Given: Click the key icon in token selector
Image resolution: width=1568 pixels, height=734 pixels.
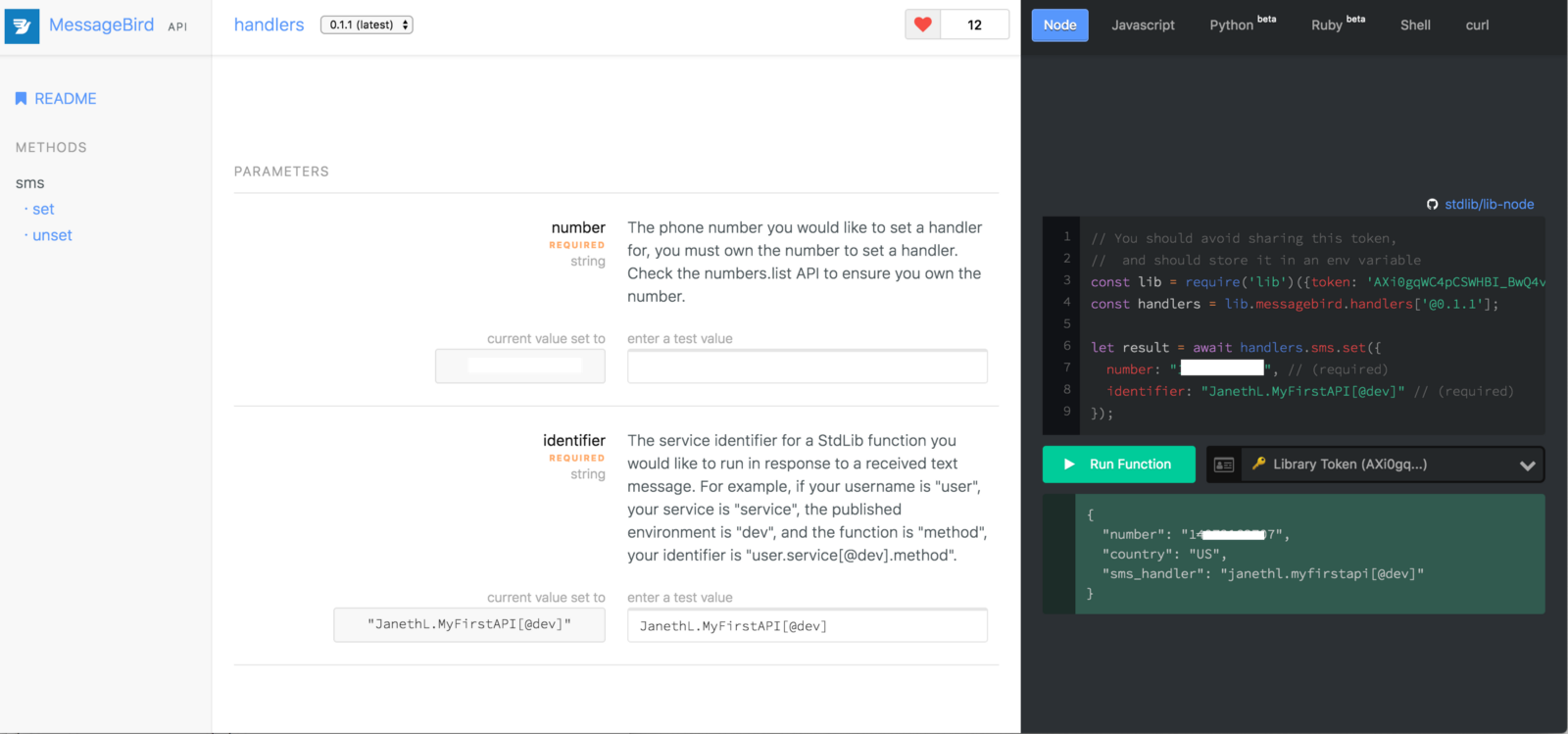Looking at the screenshot, I should (1258, 464).
